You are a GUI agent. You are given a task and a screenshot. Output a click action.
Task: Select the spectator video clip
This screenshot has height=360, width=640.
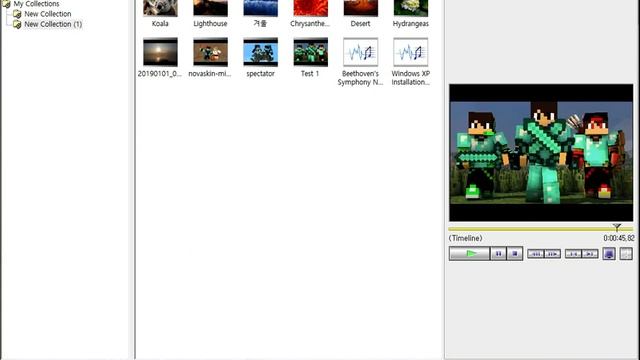click(260, 52)
